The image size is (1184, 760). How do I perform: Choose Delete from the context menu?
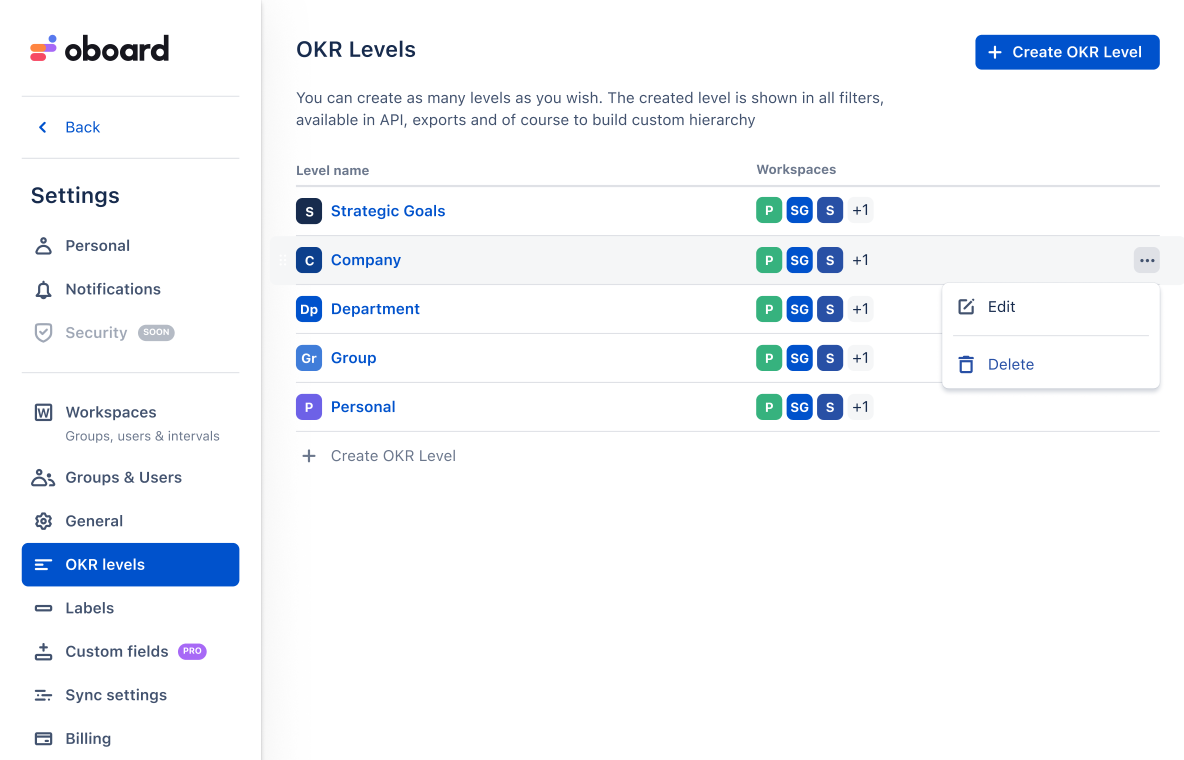pos(1051,364)
